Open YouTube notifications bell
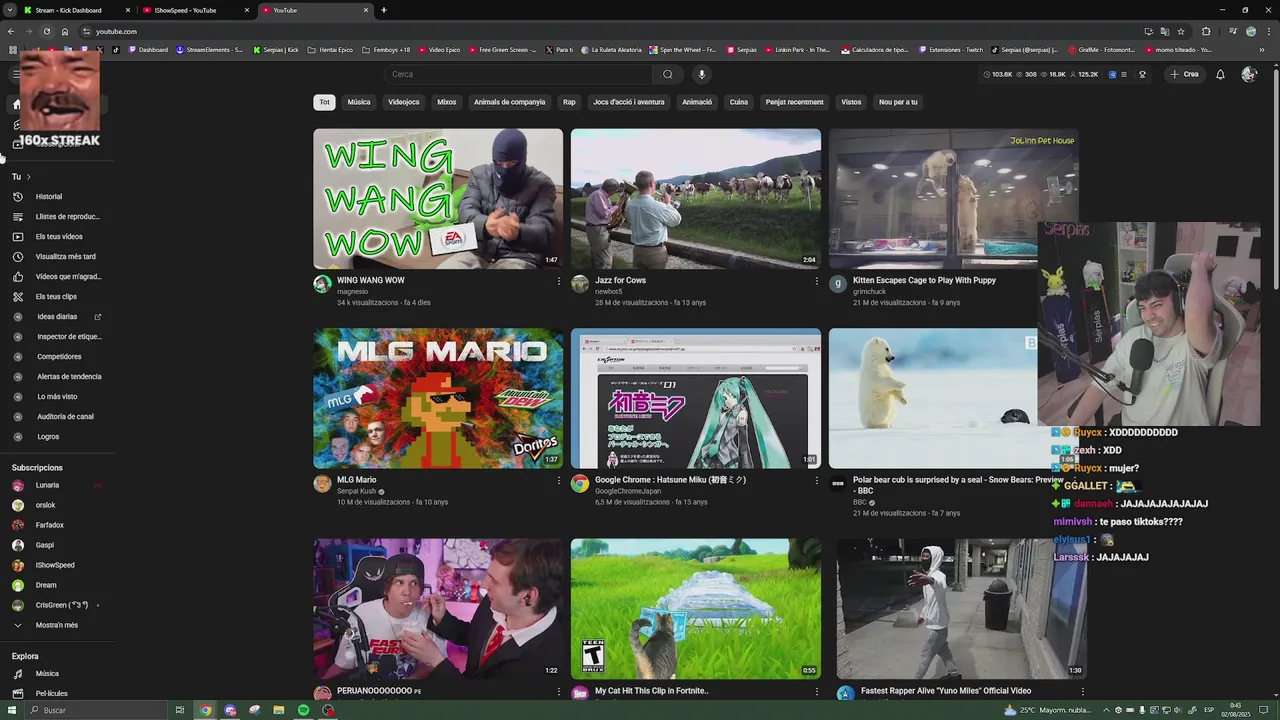Screen dimensions: 1280x720 pos(1220,74)
